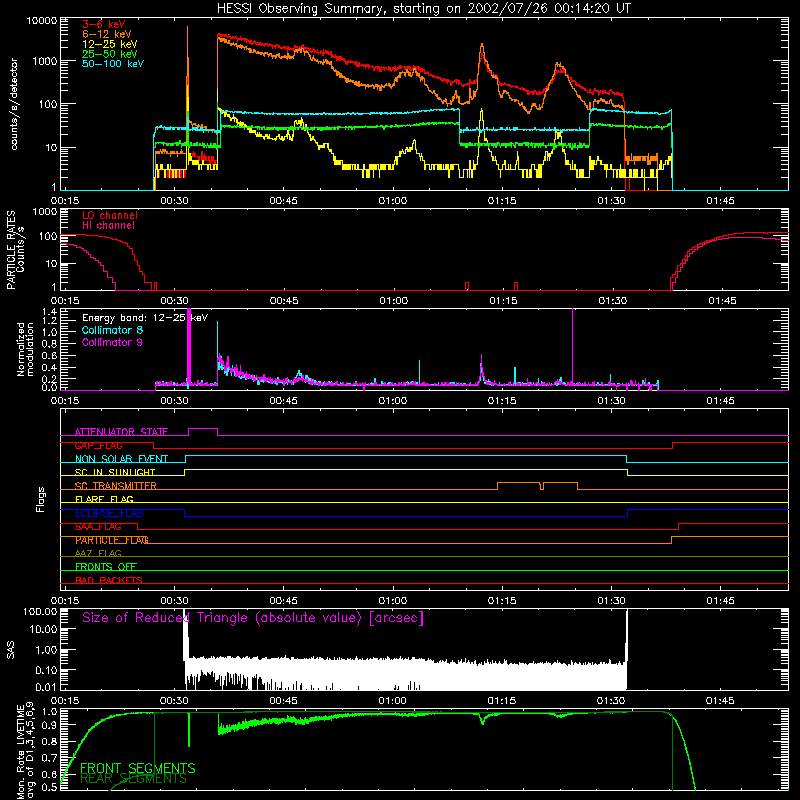
Task: Click the AAZ_FLAG label
Action: pyautogui.click(x=98, y=554)
